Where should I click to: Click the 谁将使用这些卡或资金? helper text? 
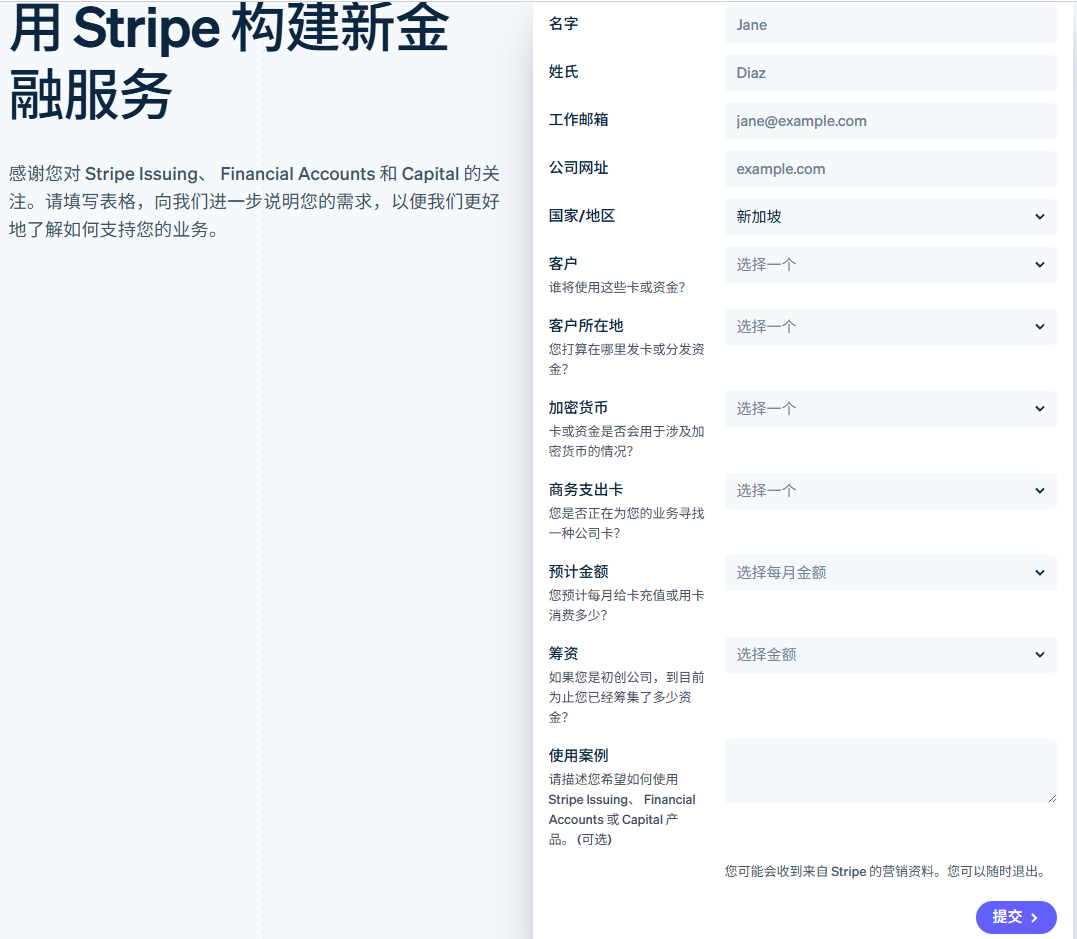coord(617,287)
